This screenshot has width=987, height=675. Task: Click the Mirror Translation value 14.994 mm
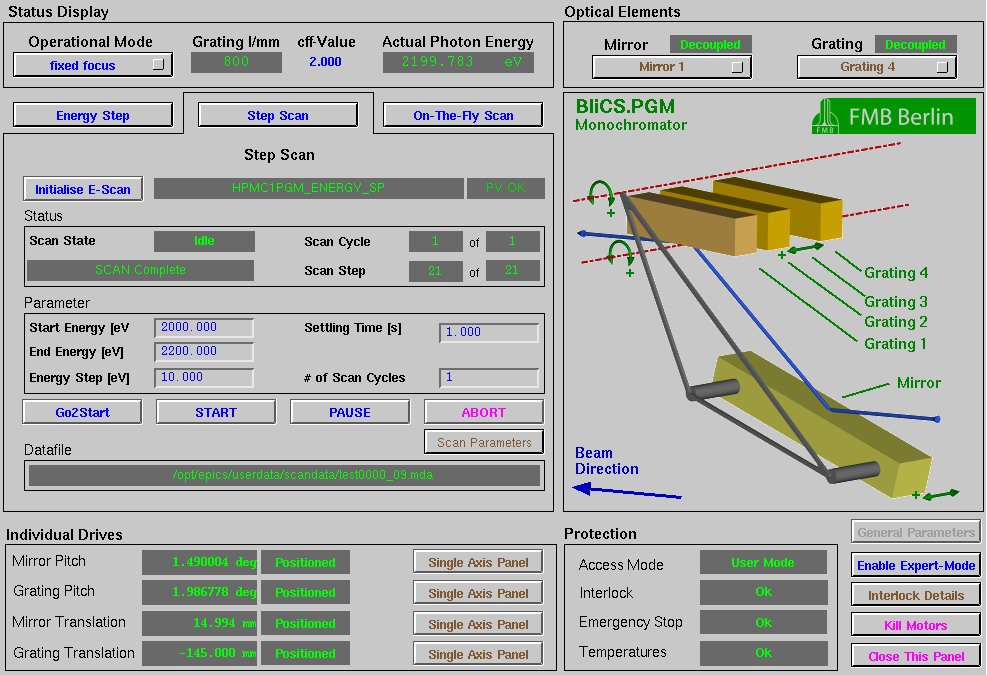tap(200, 623)
